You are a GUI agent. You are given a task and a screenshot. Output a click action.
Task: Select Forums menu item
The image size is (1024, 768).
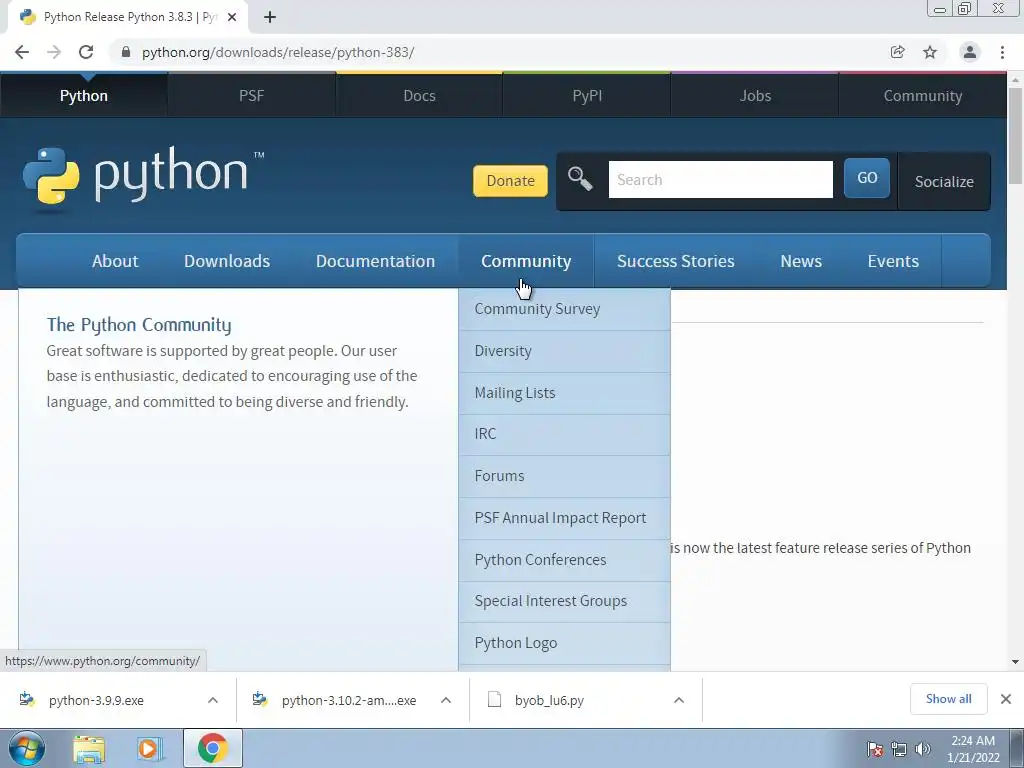564,476
